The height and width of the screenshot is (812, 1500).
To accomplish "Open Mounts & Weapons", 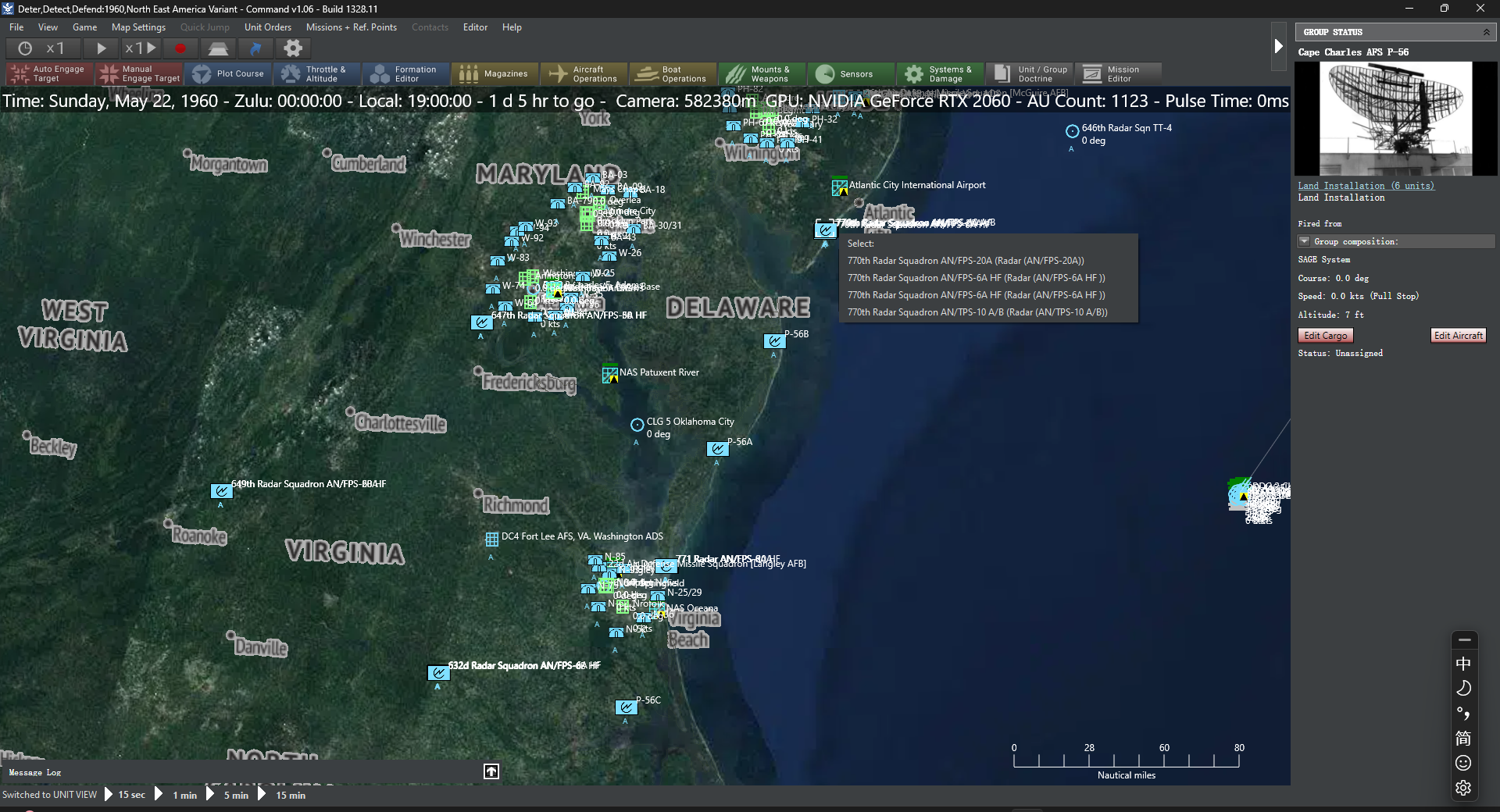I will [x=762, y=73].
